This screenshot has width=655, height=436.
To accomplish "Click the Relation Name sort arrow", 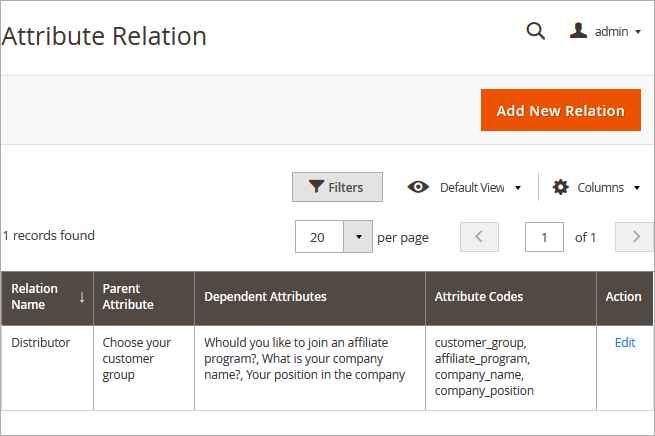I will [82, 297].
